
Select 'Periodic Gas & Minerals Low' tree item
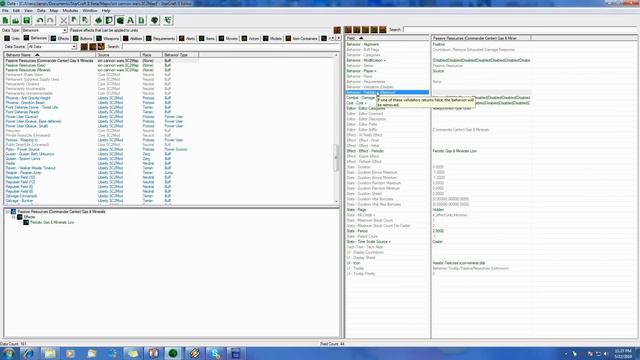coord(52,222)
